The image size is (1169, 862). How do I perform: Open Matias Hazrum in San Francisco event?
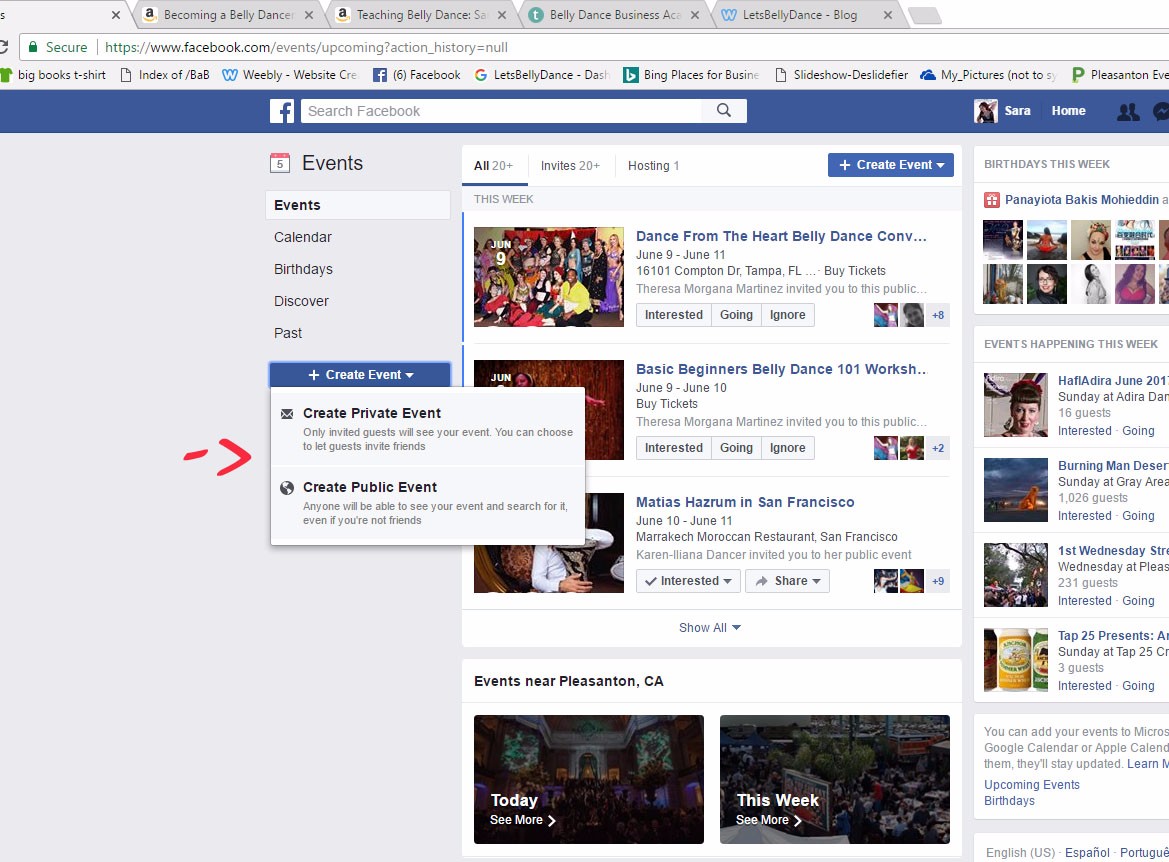[x=745, y=502]
